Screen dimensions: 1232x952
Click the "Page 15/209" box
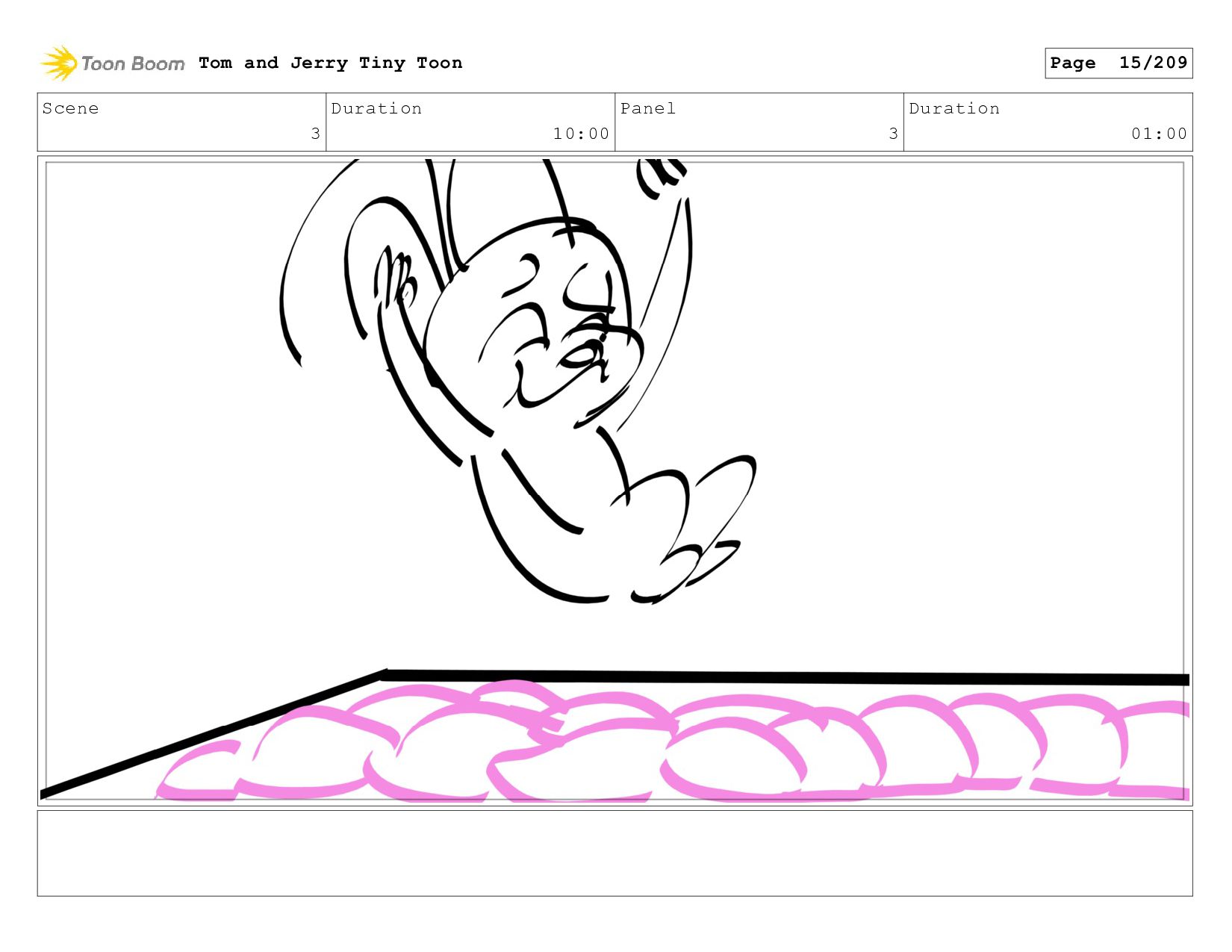[x=1119, y=63]
